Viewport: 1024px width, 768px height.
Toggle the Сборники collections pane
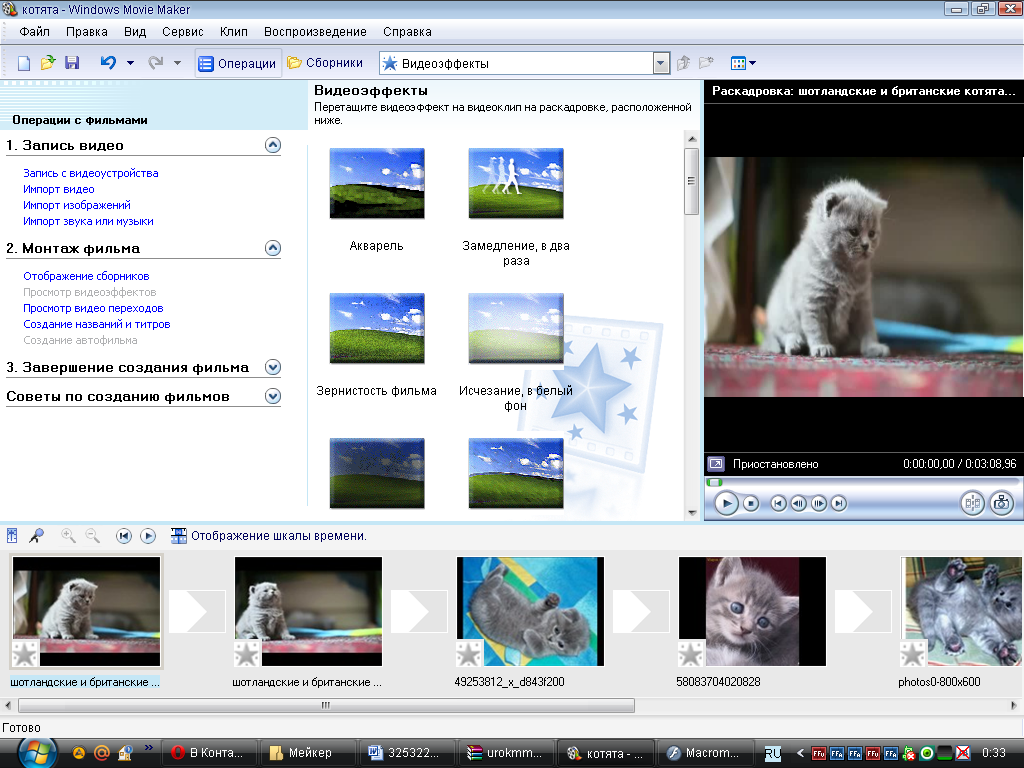tap(325, 63)
